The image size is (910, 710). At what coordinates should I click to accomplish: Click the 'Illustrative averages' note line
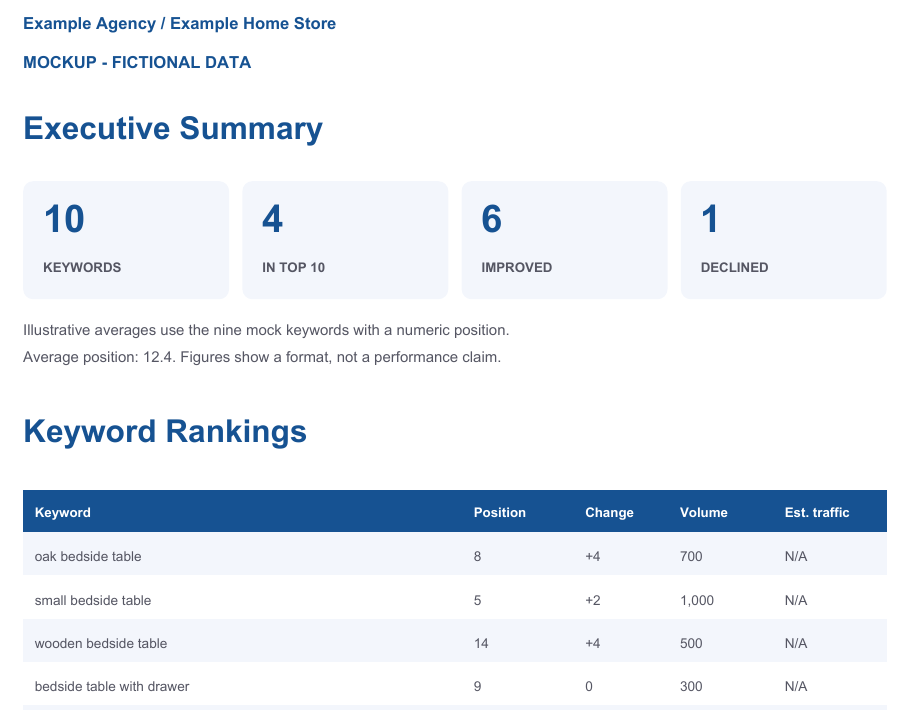coord(266,330)
